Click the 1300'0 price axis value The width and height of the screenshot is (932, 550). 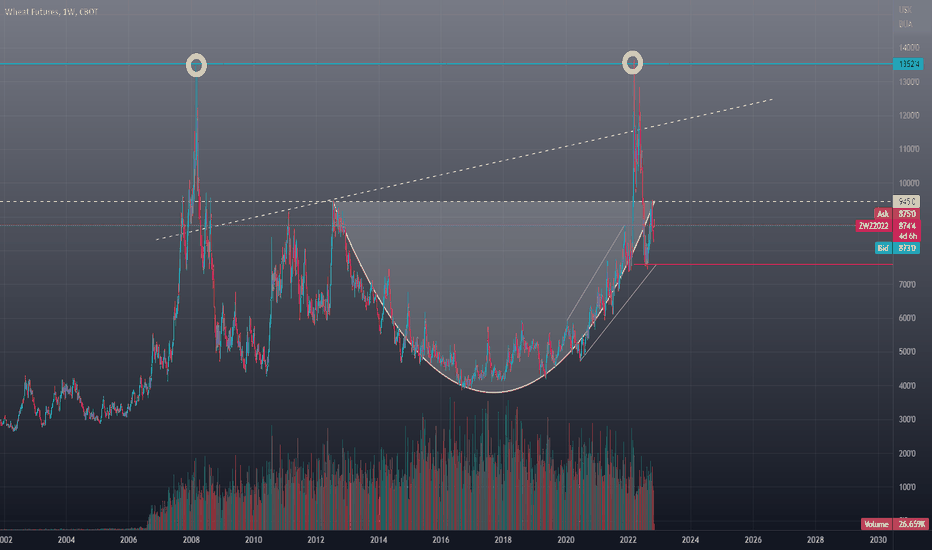[909, 82]
